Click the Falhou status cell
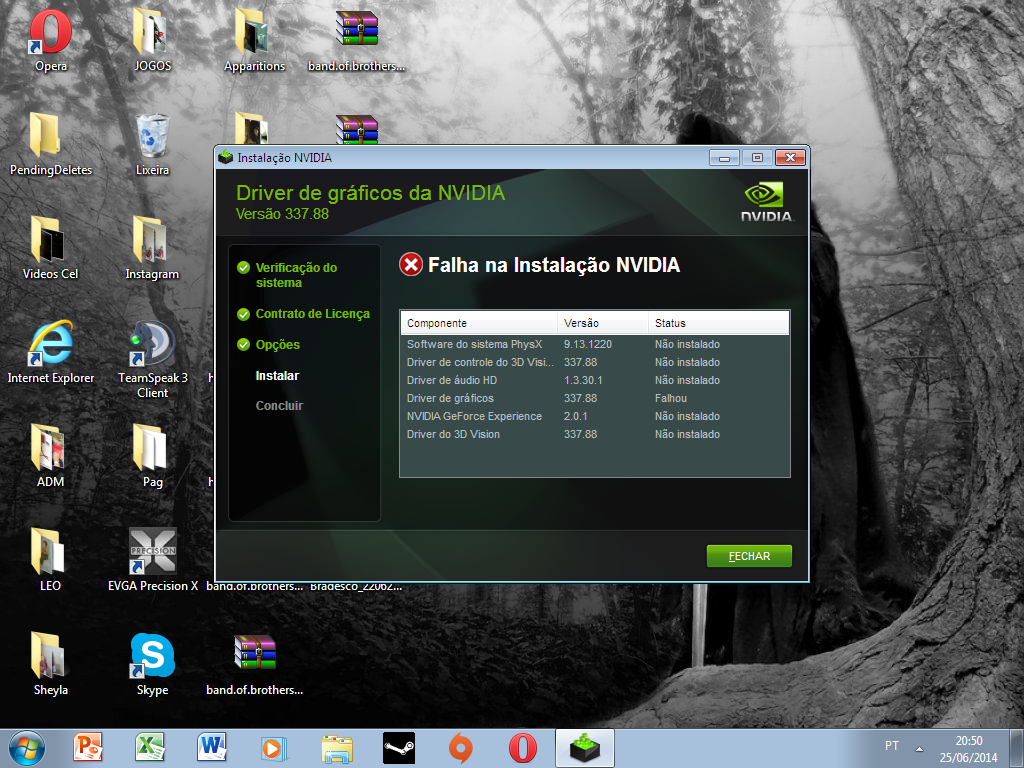 click(x=671, y=398)
